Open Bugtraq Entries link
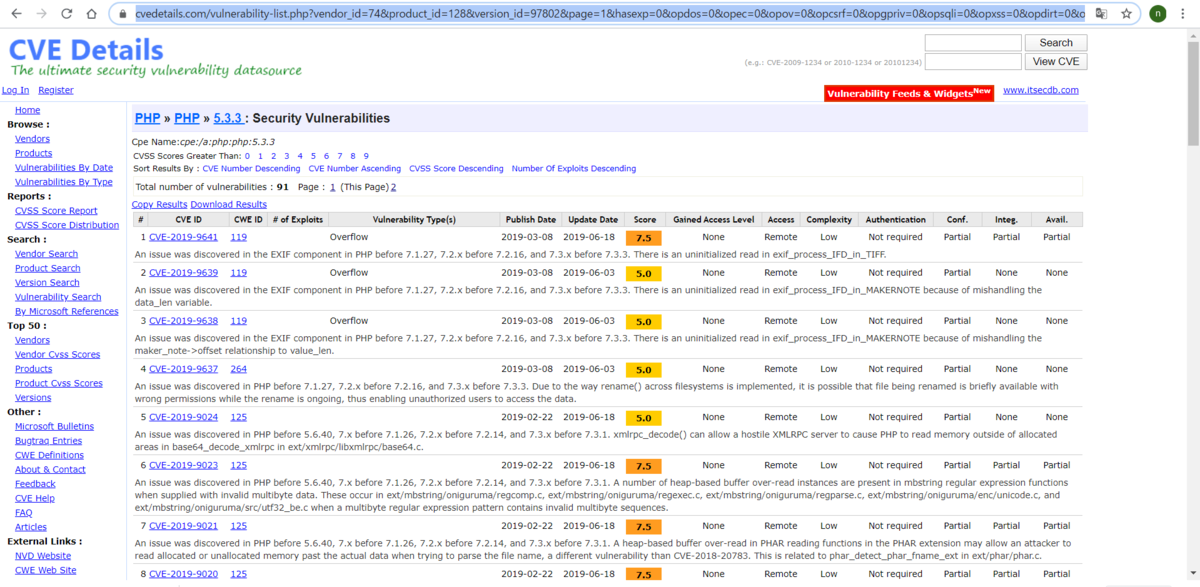This screenshot has width=1200, height=587. coord(48,441)
